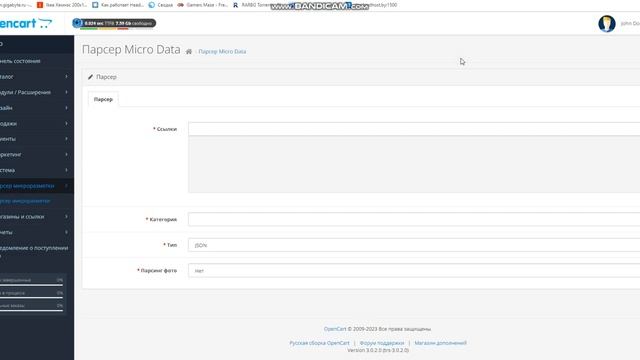The width and height of the screenshot is (640, 360).
Task: Click the Категория input field
Action: click(x=414, y=219)
